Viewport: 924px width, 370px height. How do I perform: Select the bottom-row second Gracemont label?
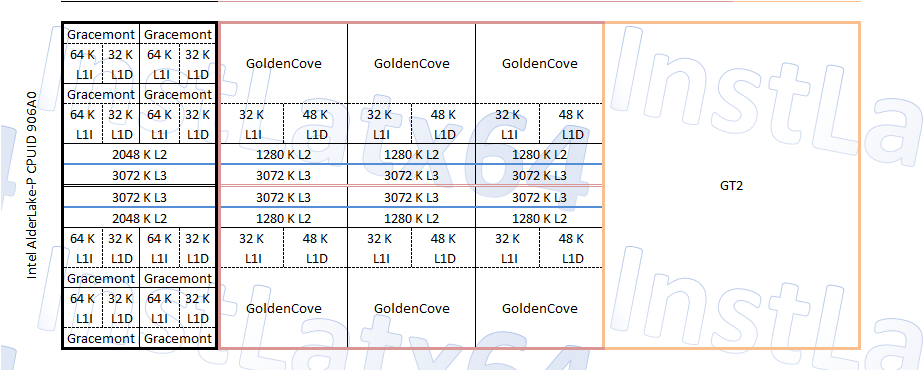[x=178, y=339]
